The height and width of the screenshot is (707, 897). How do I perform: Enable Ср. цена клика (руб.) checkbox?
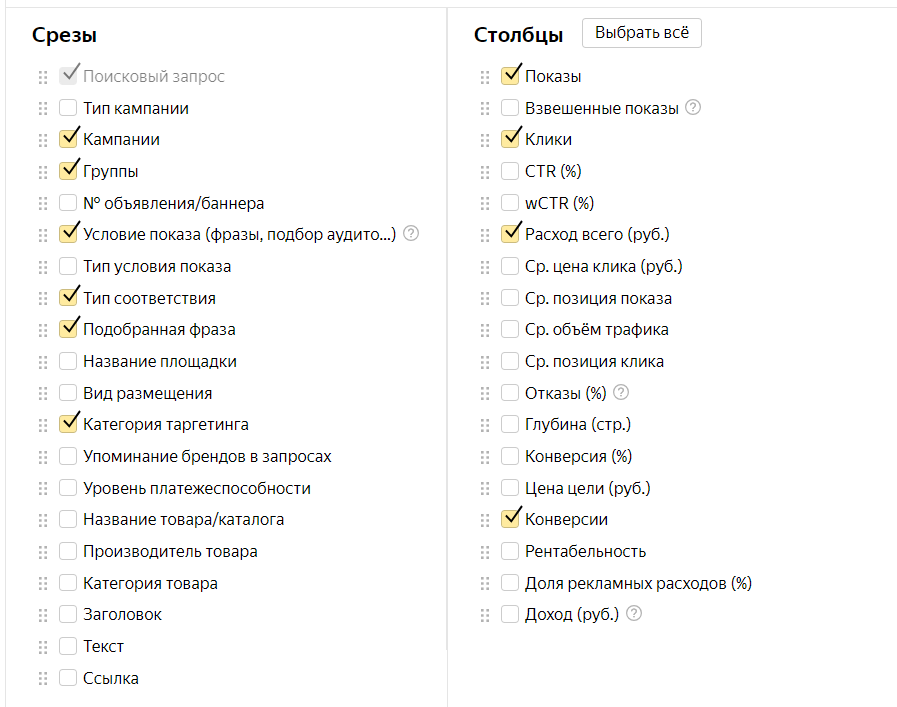point(510,266)
